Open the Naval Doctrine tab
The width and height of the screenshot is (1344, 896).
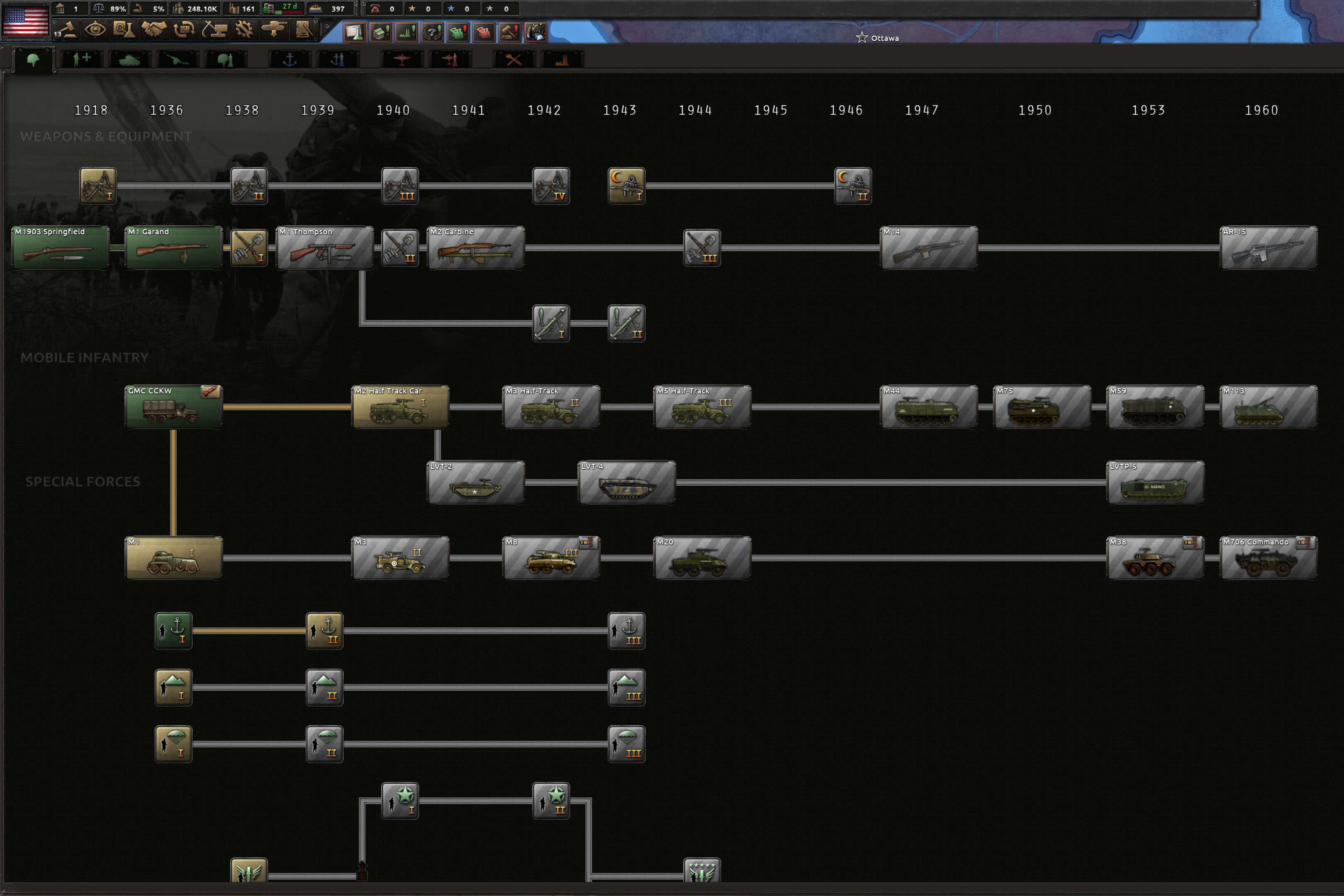pyautogui.click(x=338, y=59)
